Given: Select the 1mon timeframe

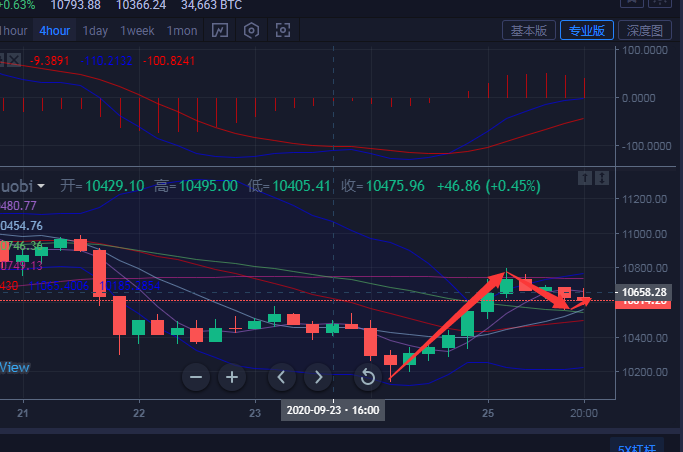Looking at the screenshot, I should [182, 30].
